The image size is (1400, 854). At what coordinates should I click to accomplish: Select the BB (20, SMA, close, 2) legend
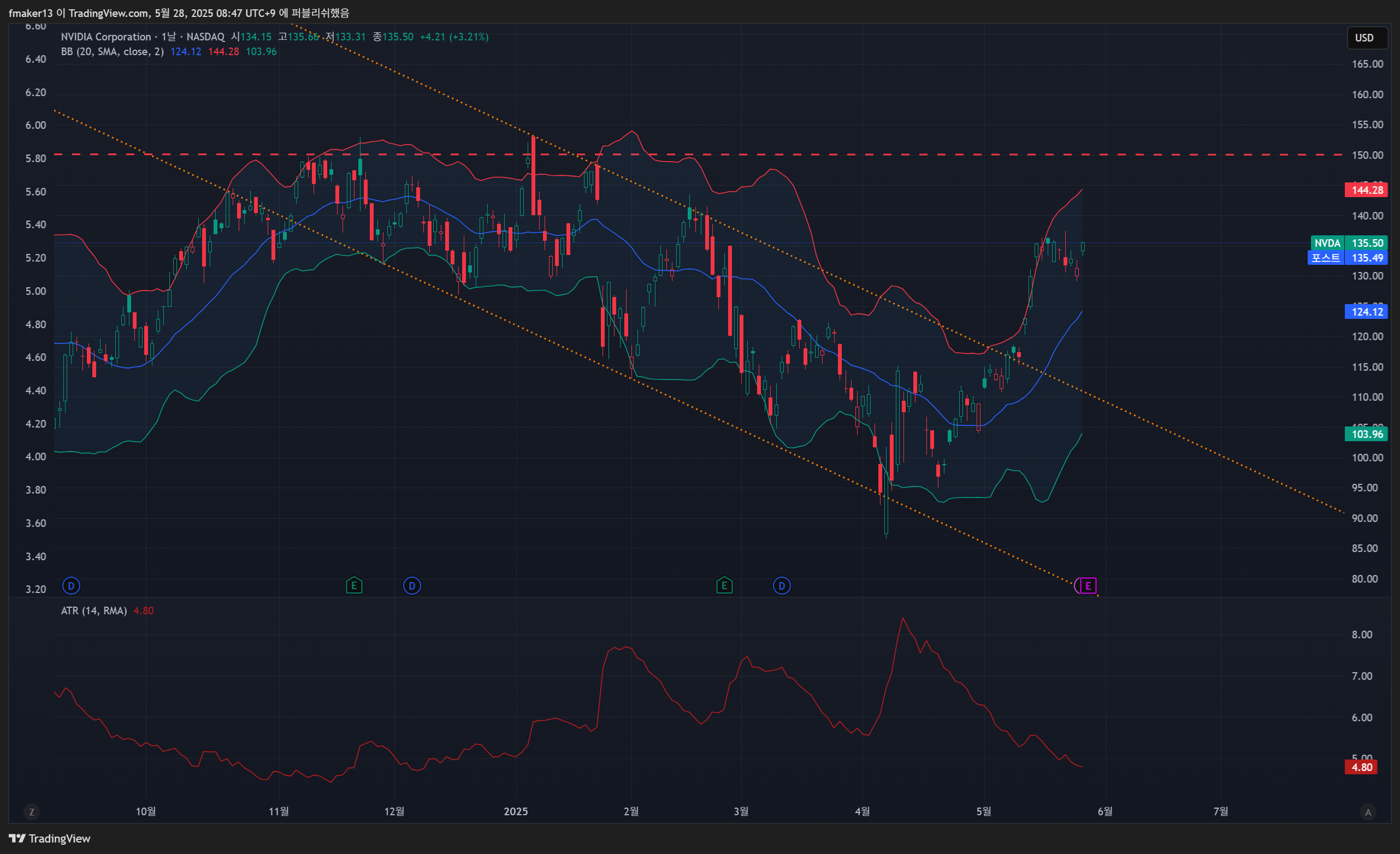click(x=113, y=52)
